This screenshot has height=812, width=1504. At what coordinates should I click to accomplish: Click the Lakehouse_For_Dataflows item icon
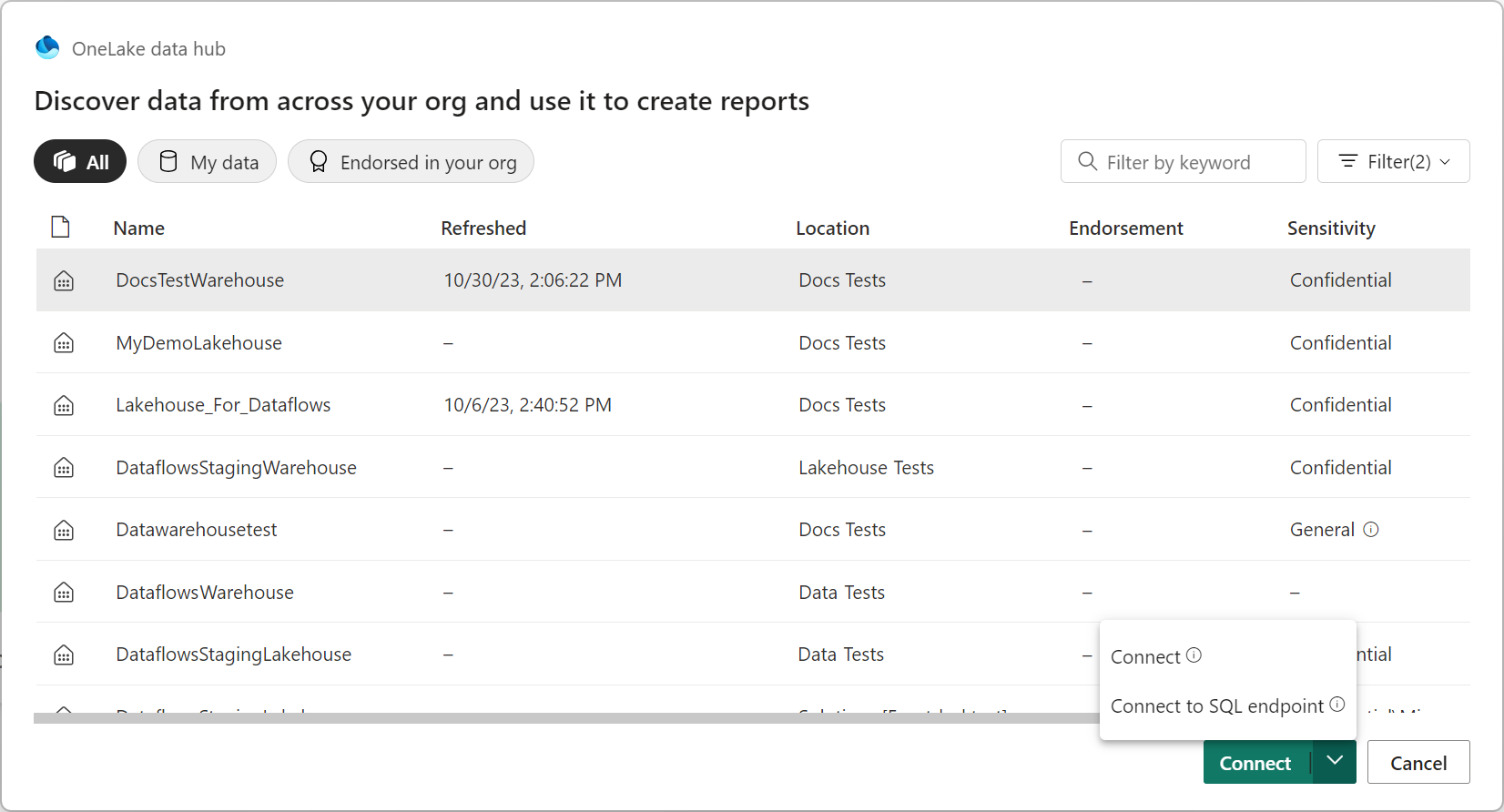pyautogui.click(x=64, y=406)
